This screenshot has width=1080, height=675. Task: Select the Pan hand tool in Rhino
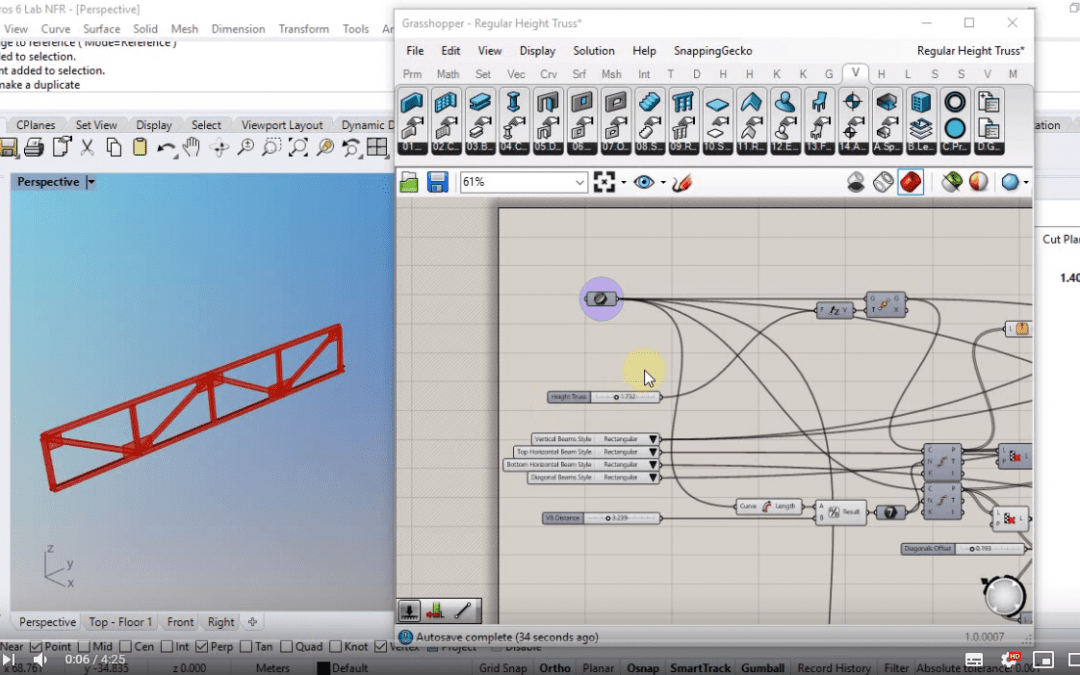coord(192,148)
